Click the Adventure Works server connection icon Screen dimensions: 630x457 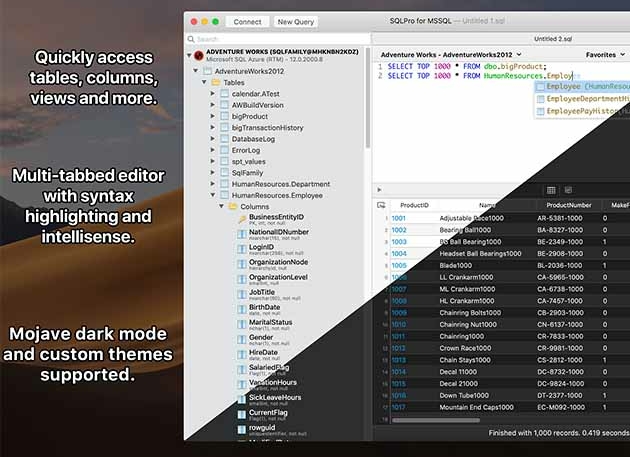click(x=197, y=56)
